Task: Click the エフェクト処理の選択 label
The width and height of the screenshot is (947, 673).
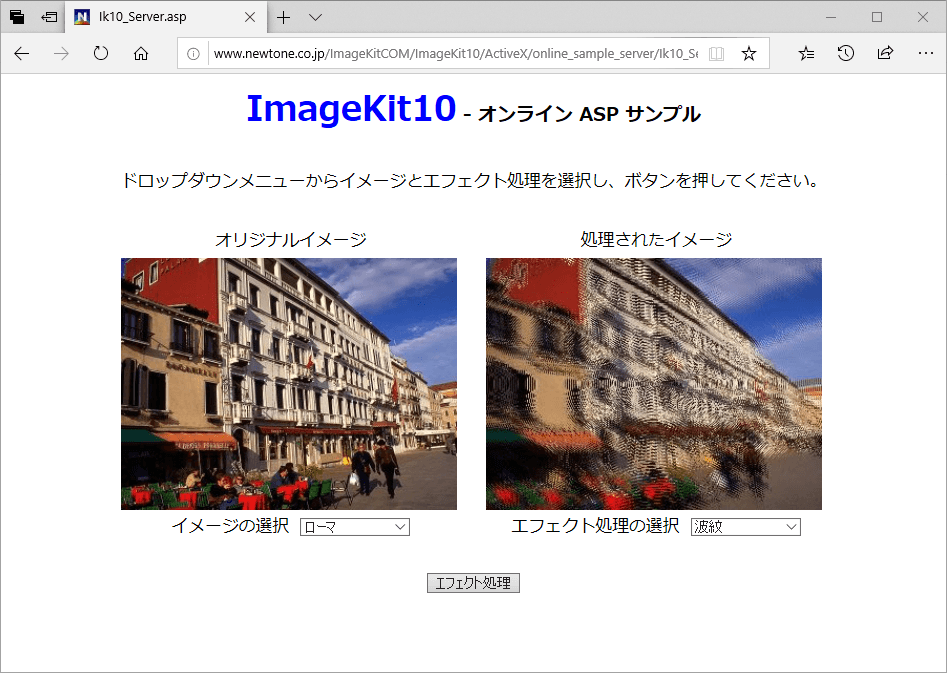Action: (x=595, y=526)
